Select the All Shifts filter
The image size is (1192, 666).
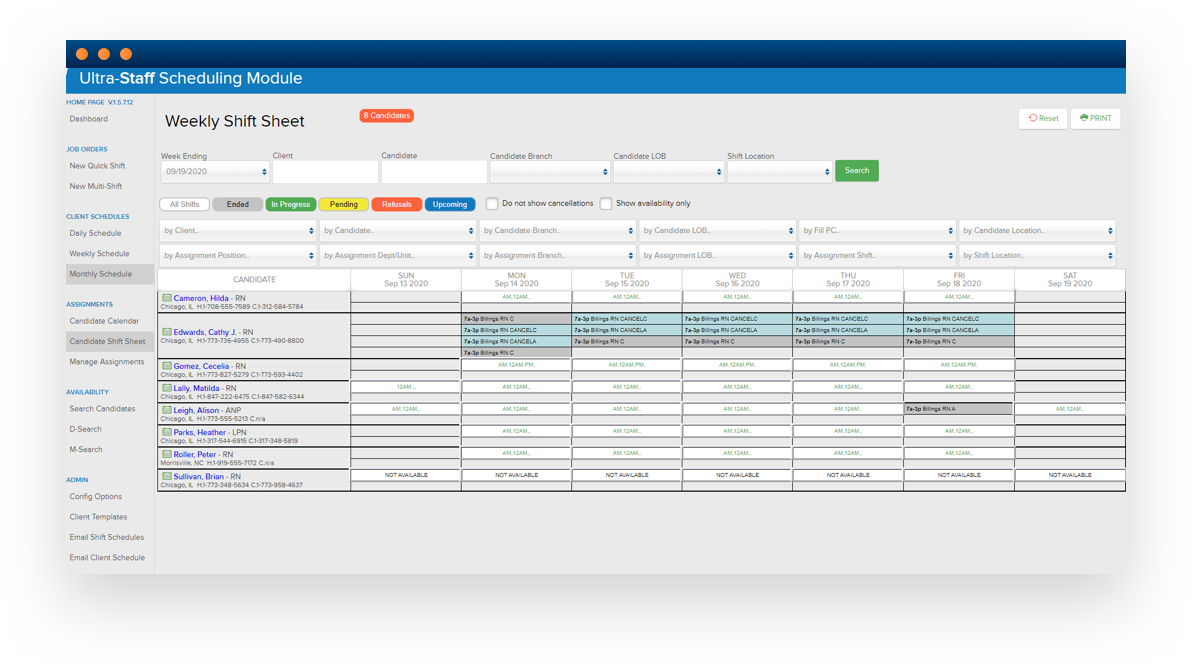click(x=185, y=205)
